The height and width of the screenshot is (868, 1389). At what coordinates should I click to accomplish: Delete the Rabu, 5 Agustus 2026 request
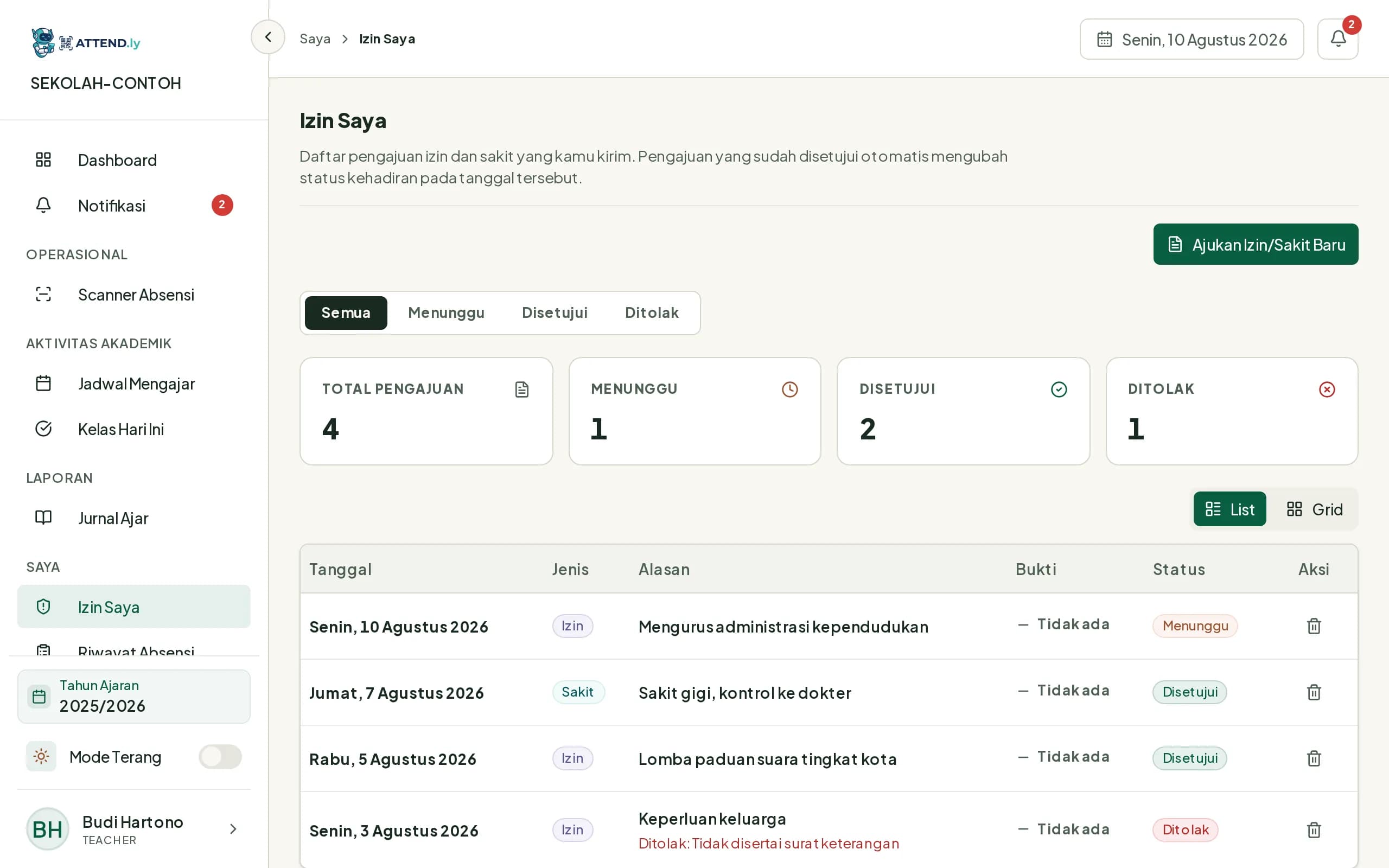tap(1314, 758)
